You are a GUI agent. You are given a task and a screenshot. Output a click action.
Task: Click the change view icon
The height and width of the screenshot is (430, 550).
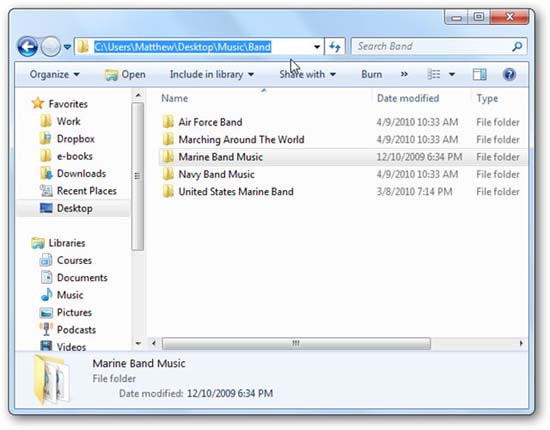click(434, 74)
